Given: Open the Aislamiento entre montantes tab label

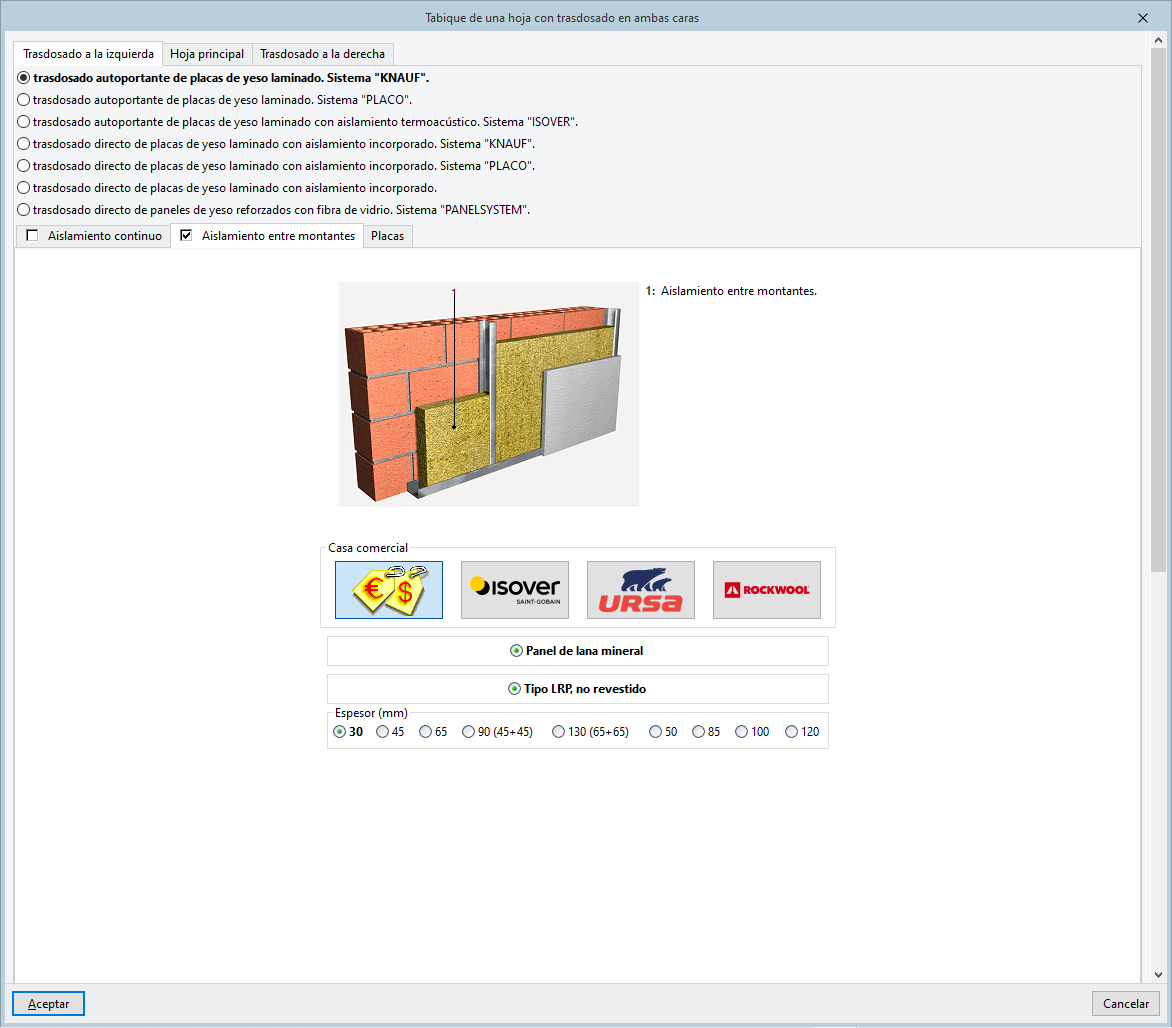Looking at the screenshot, I should (x=278, y=236).
